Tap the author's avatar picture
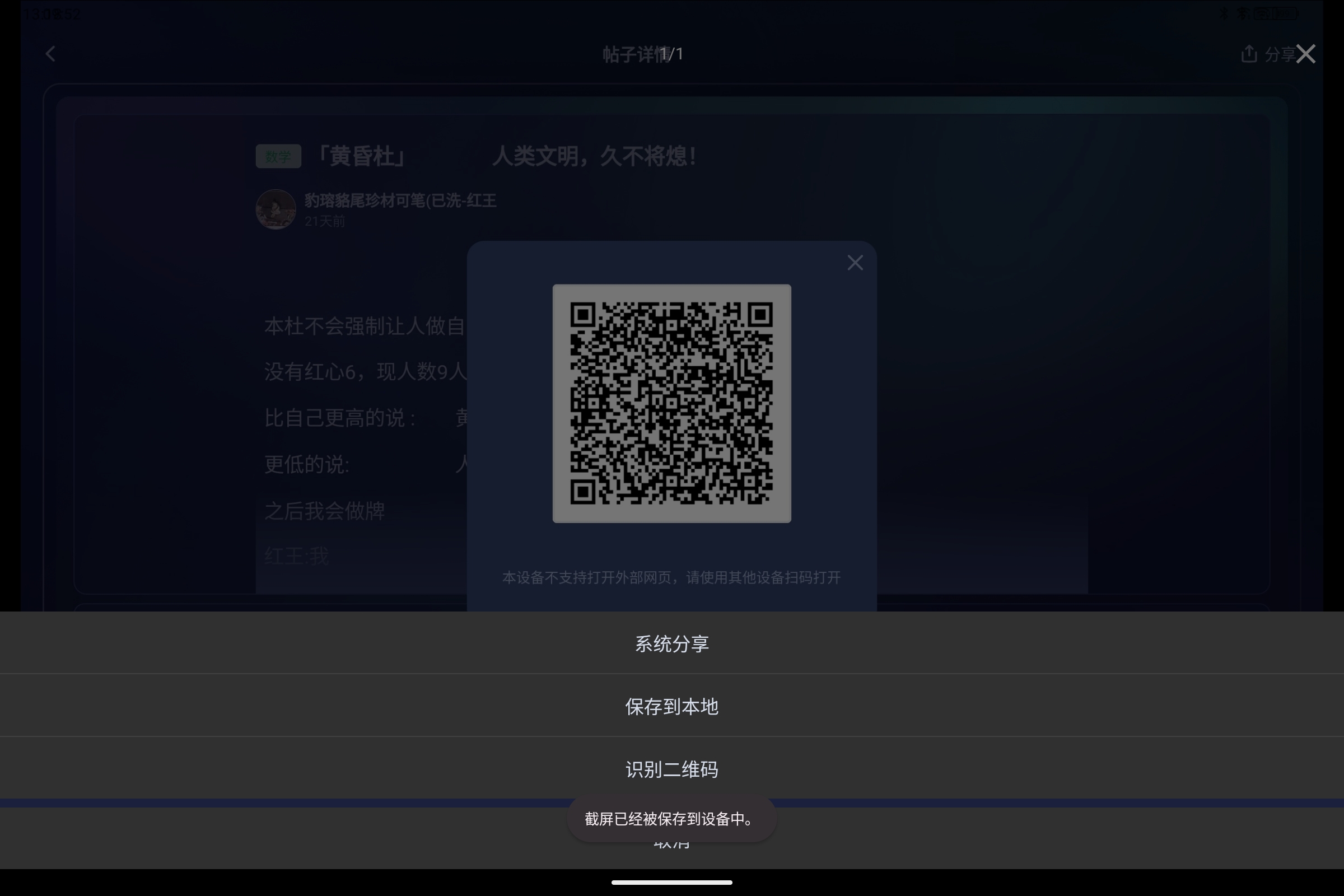Screen dimensions: 1344x896 (276, 209)
